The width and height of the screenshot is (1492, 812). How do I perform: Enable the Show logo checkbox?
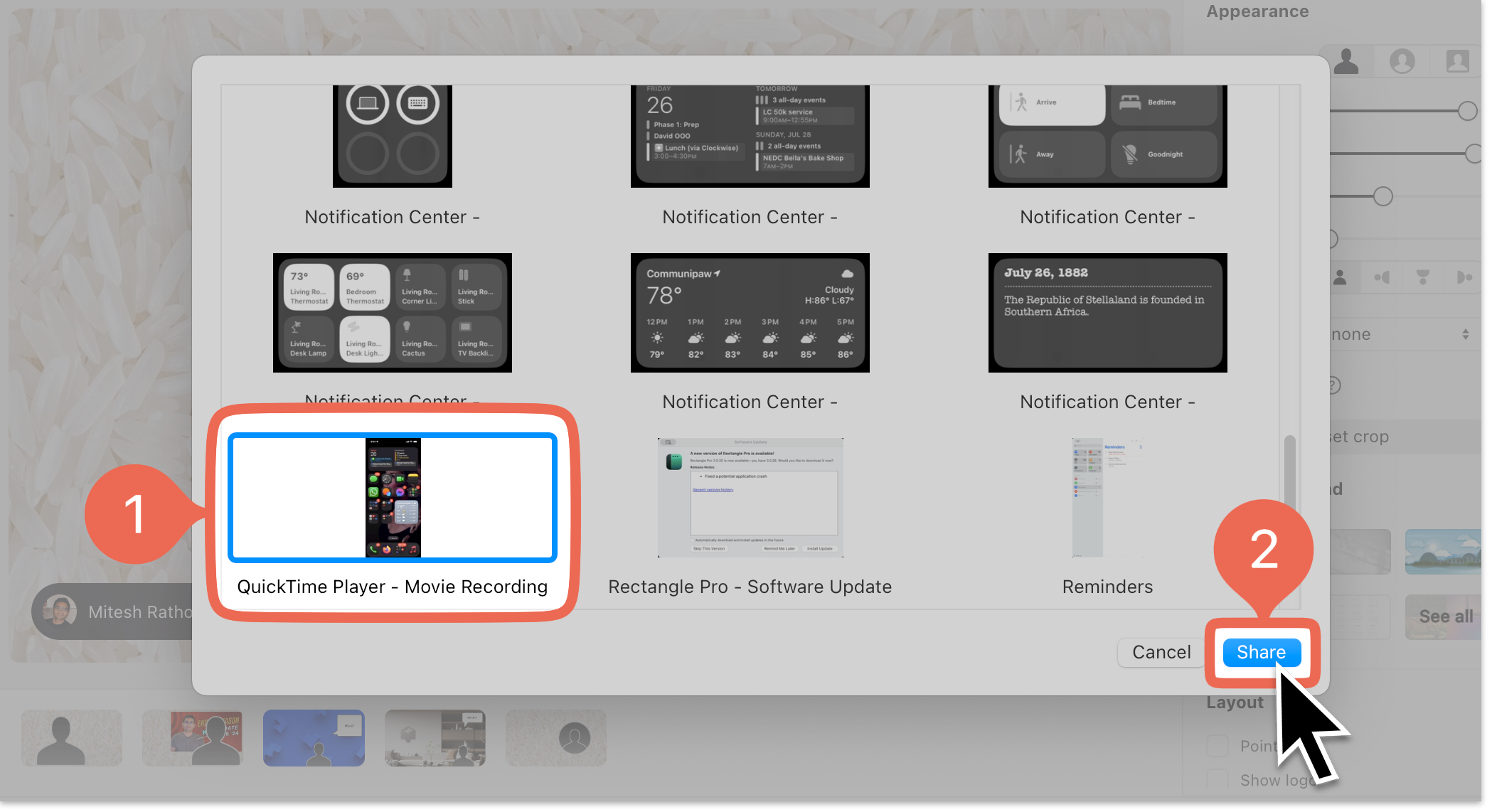(1217, 781)
